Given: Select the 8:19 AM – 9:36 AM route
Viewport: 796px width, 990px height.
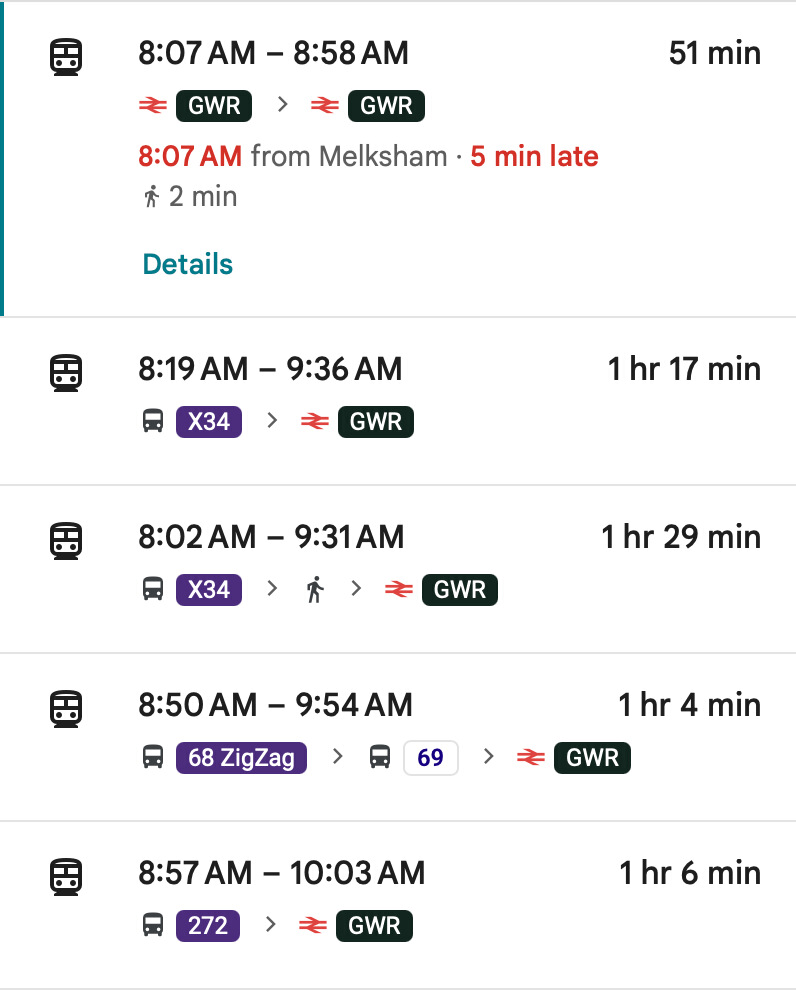Looking at the screenshot, I should pos(270,369).
